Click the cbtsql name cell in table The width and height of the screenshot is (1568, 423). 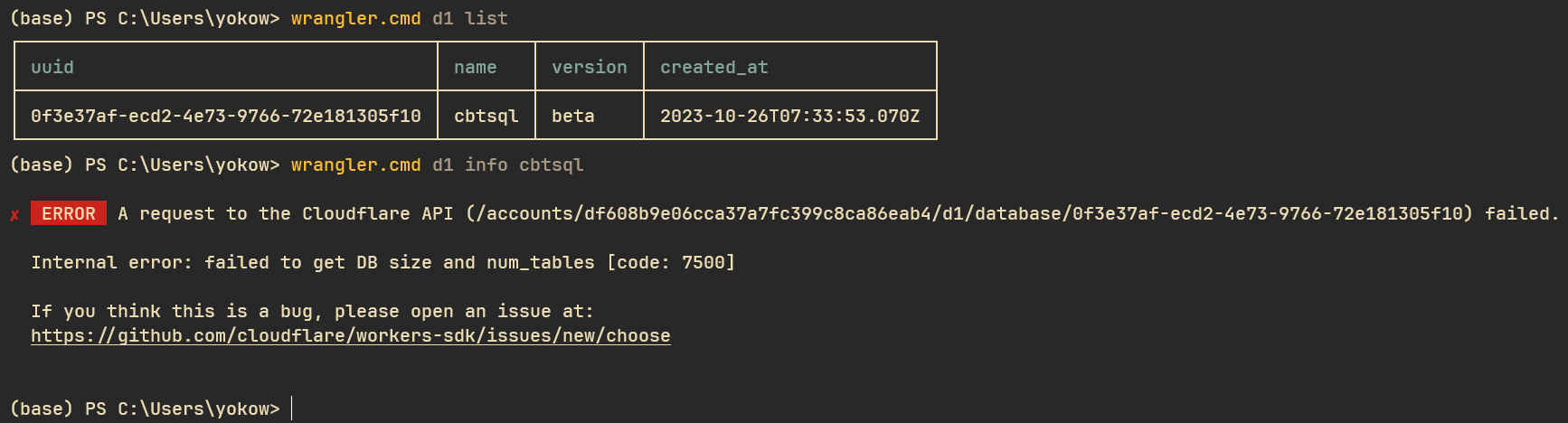pyautogui.click(x=486, y=116)
